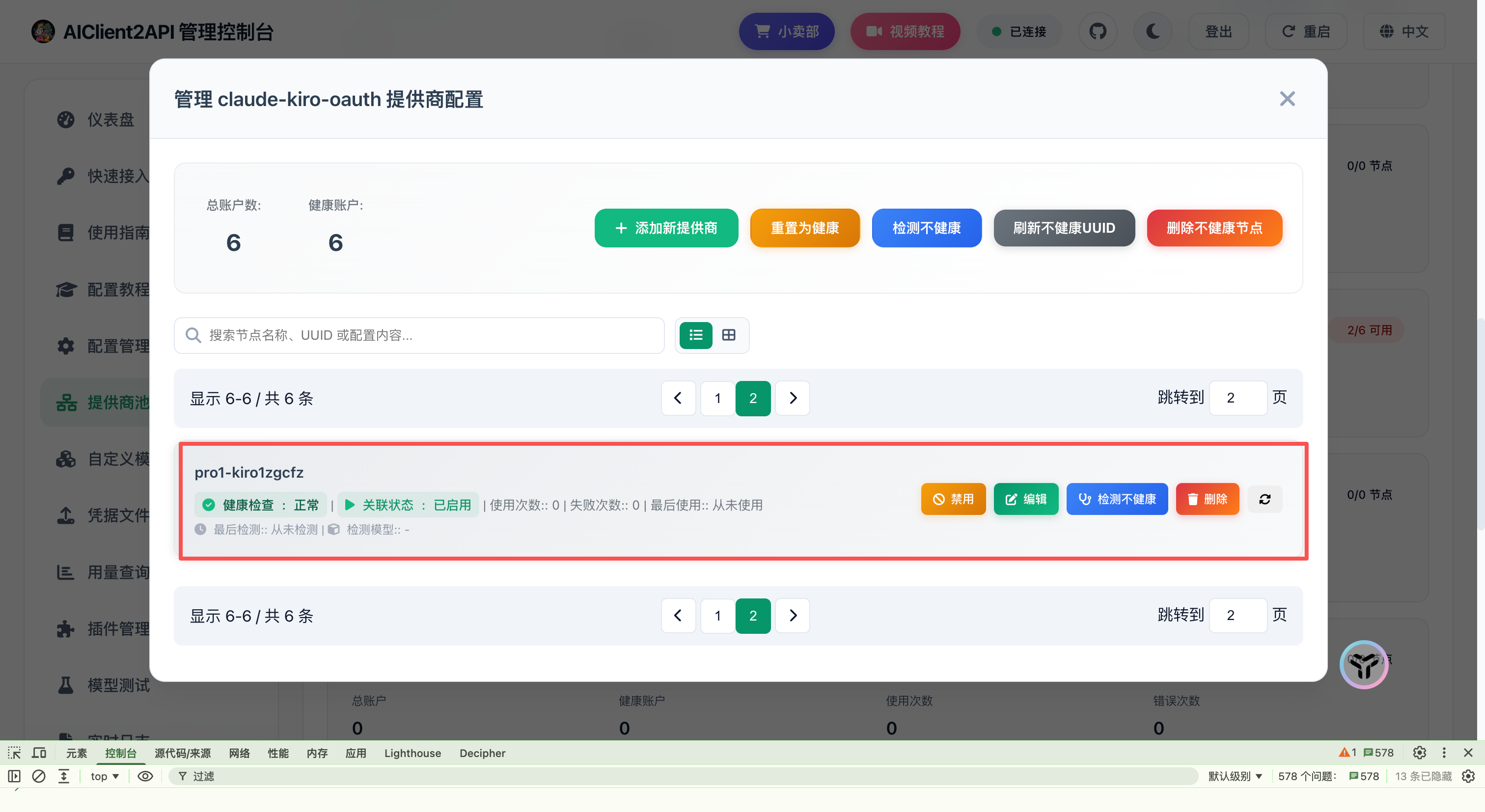
Task: Toggle dark mode moon icon
Action: (1153, 31)
